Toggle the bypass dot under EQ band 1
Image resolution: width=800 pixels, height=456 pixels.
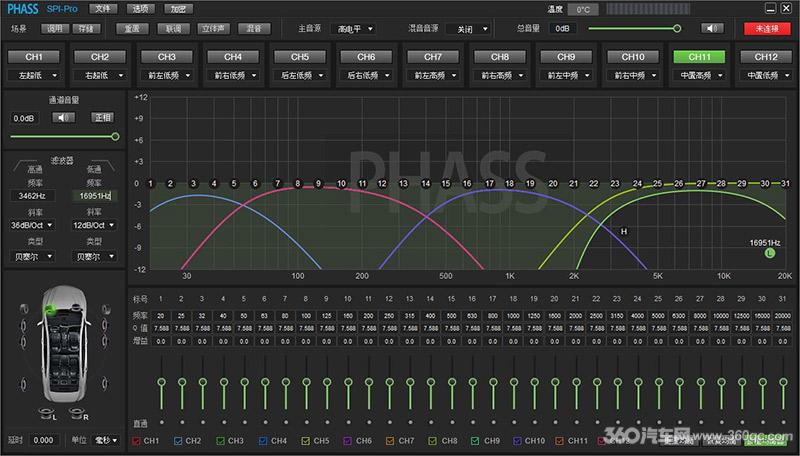(162, 422)
